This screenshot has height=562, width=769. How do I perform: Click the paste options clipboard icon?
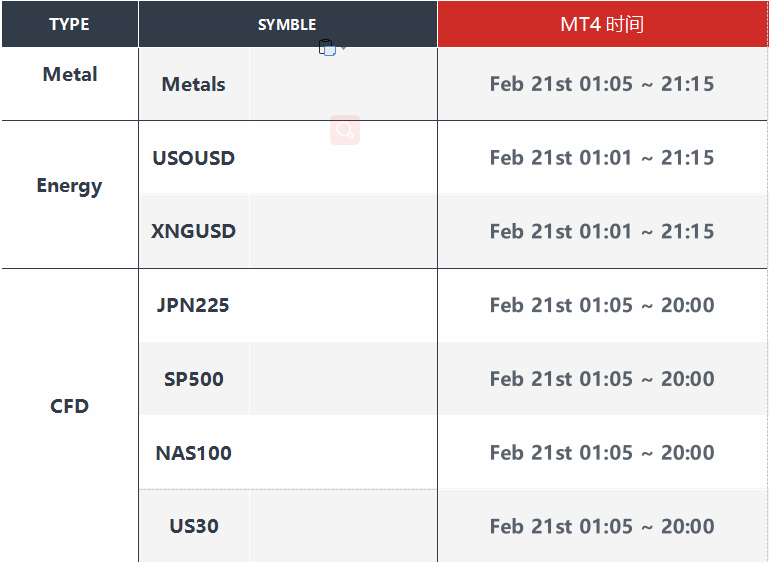point(327,48)
